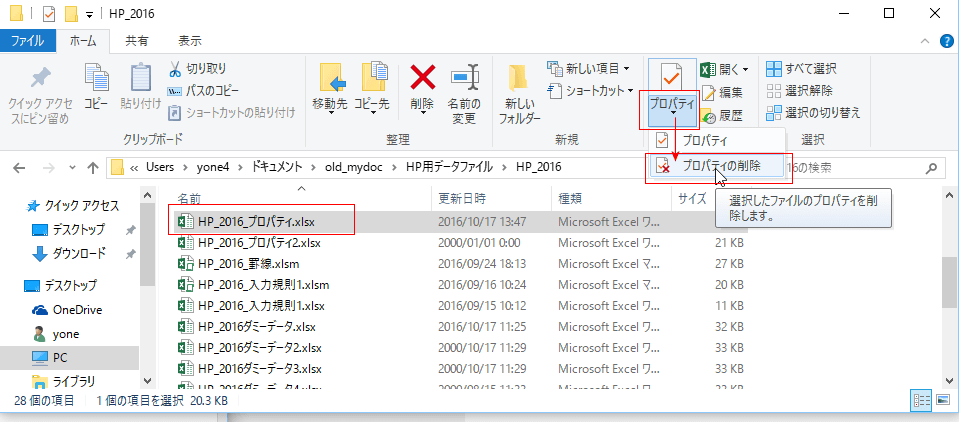Open the Shortcut (ショートカット) dropdown

[591, 91]
